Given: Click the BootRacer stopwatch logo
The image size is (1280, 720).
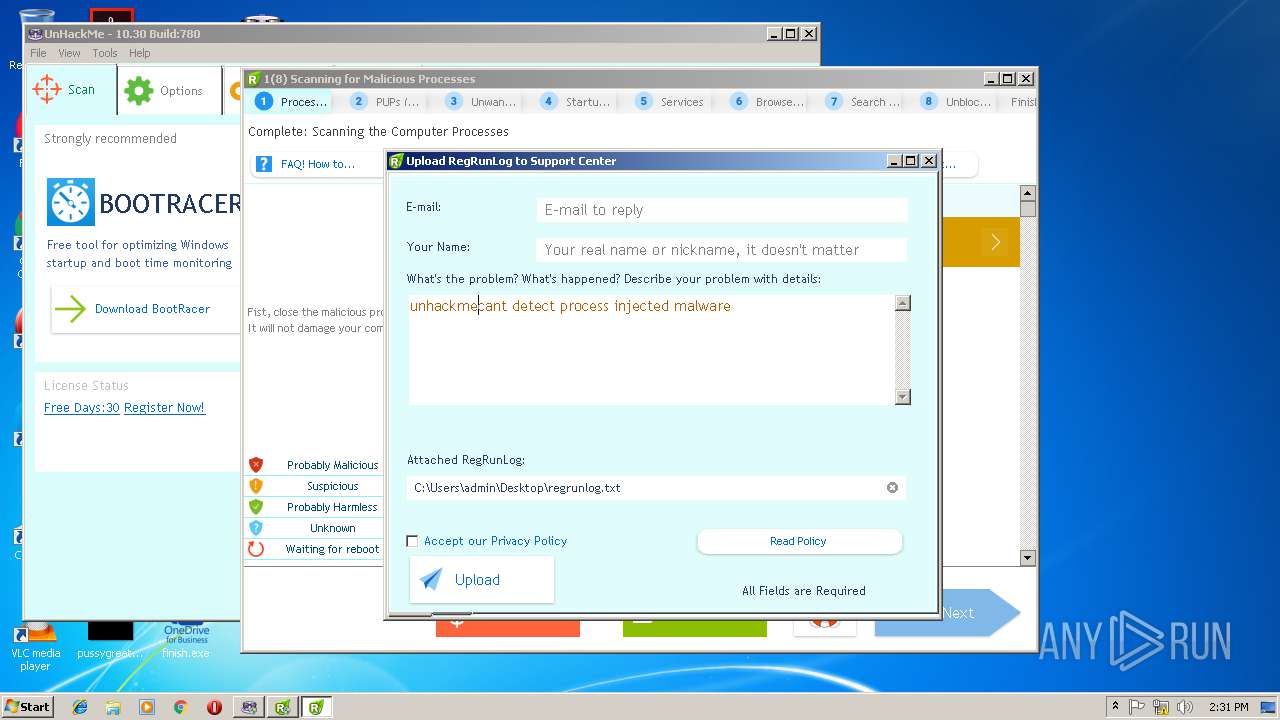Looking at the screenshot, I should pos(71,203).
